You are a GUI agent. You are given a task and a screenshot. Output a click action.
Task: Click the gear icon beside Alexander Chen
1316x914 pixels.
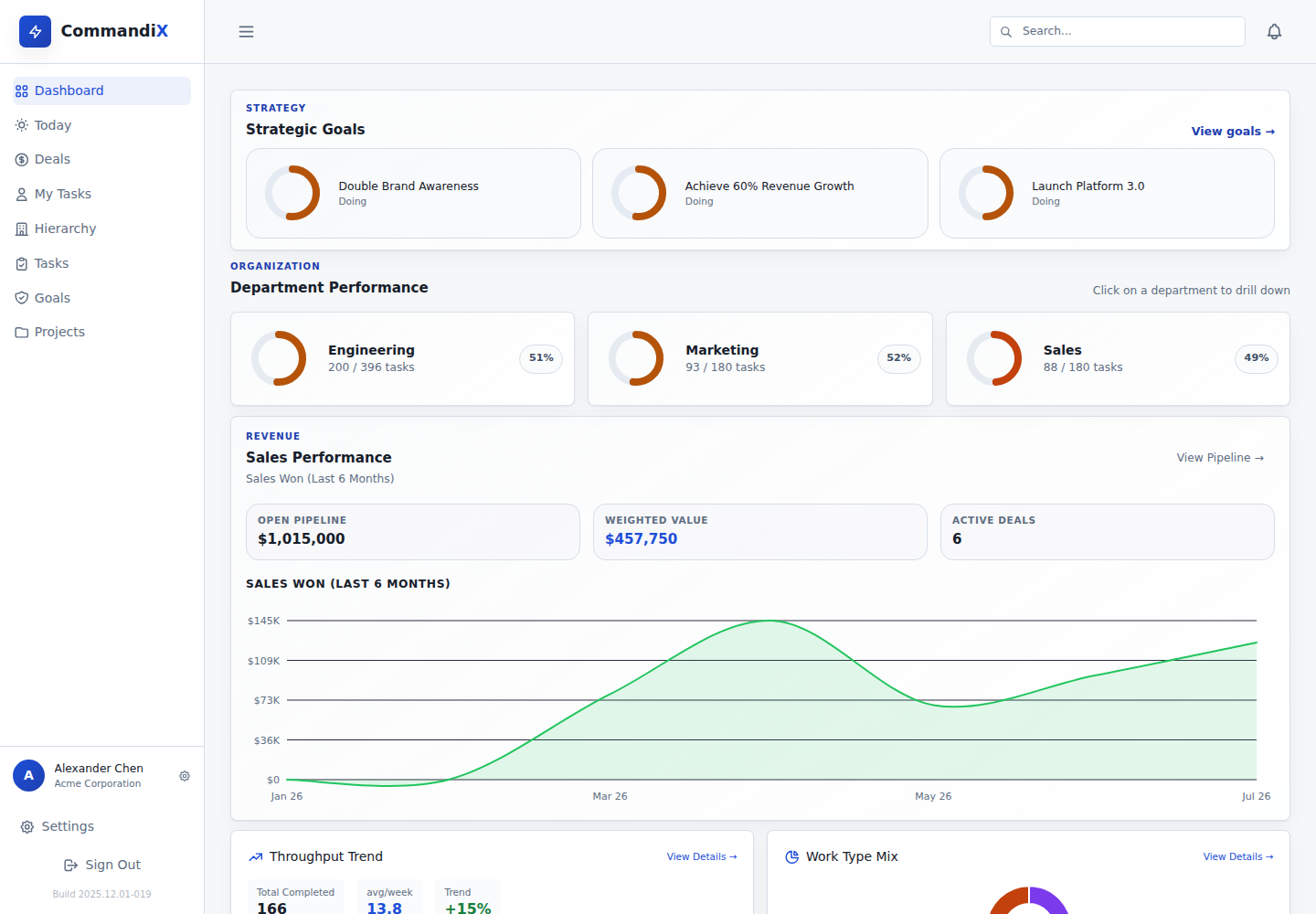click(185, 776)
